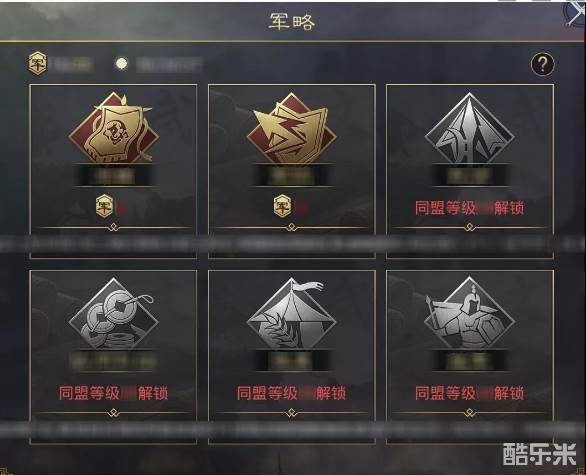Click the glowing round orb icon in the top bar
This screenshot has width=586, height=475.
point(121,64)
